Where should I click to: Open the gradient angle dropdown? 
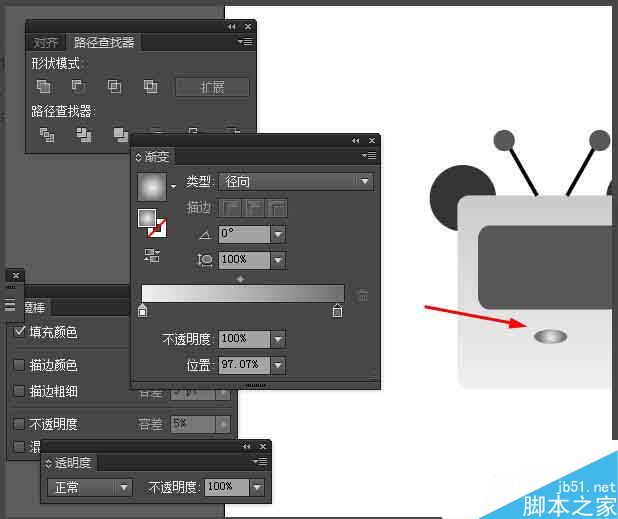click(x=278, y=234)
